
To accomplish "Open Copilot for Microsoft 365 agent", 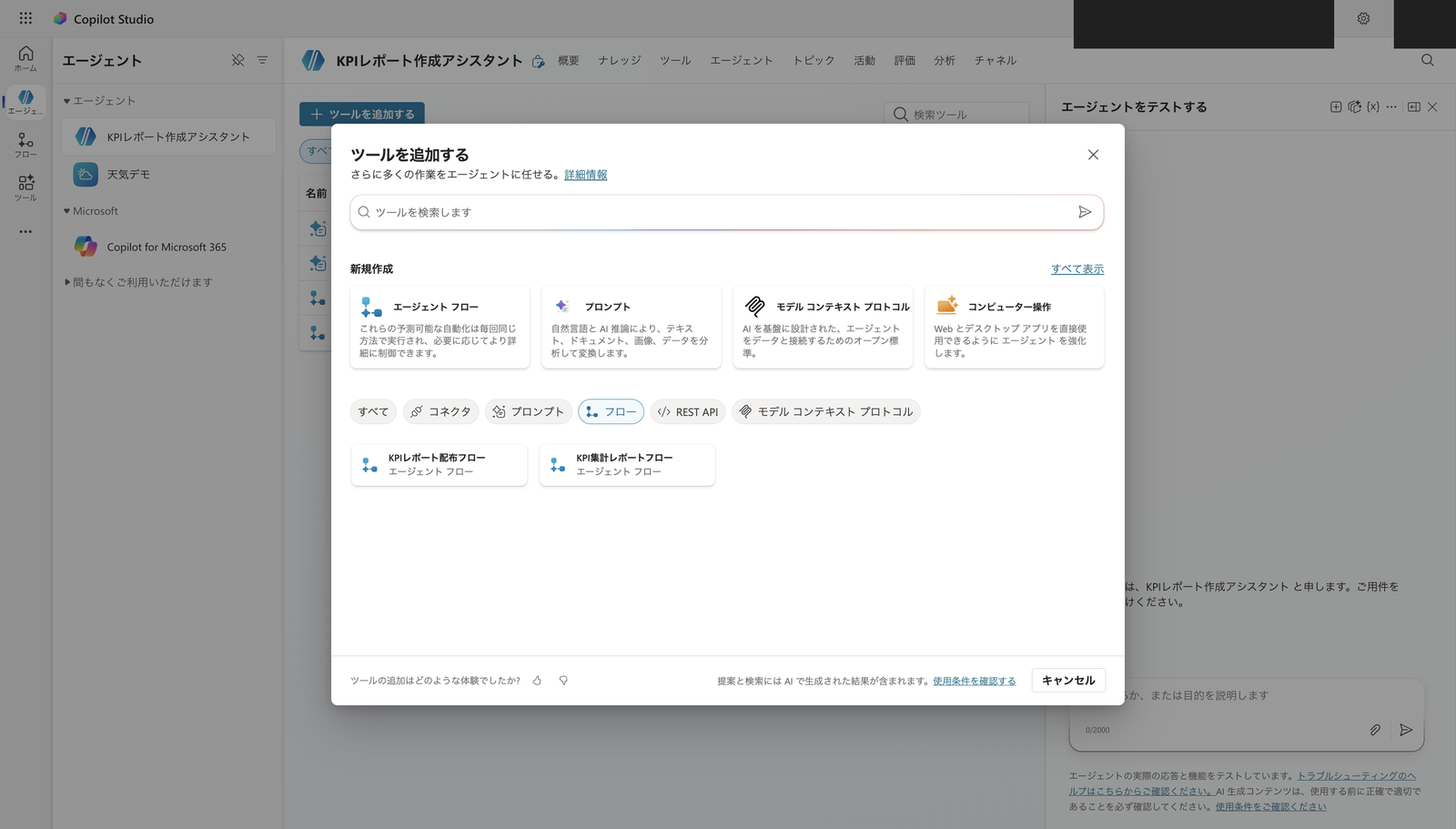I will coord(168,247).
